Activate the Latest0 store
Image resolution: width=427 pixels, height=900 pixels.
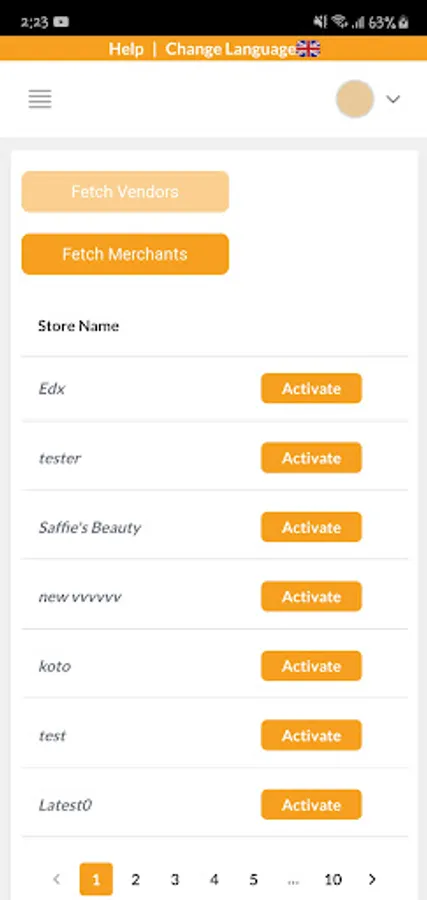(312, 805)
